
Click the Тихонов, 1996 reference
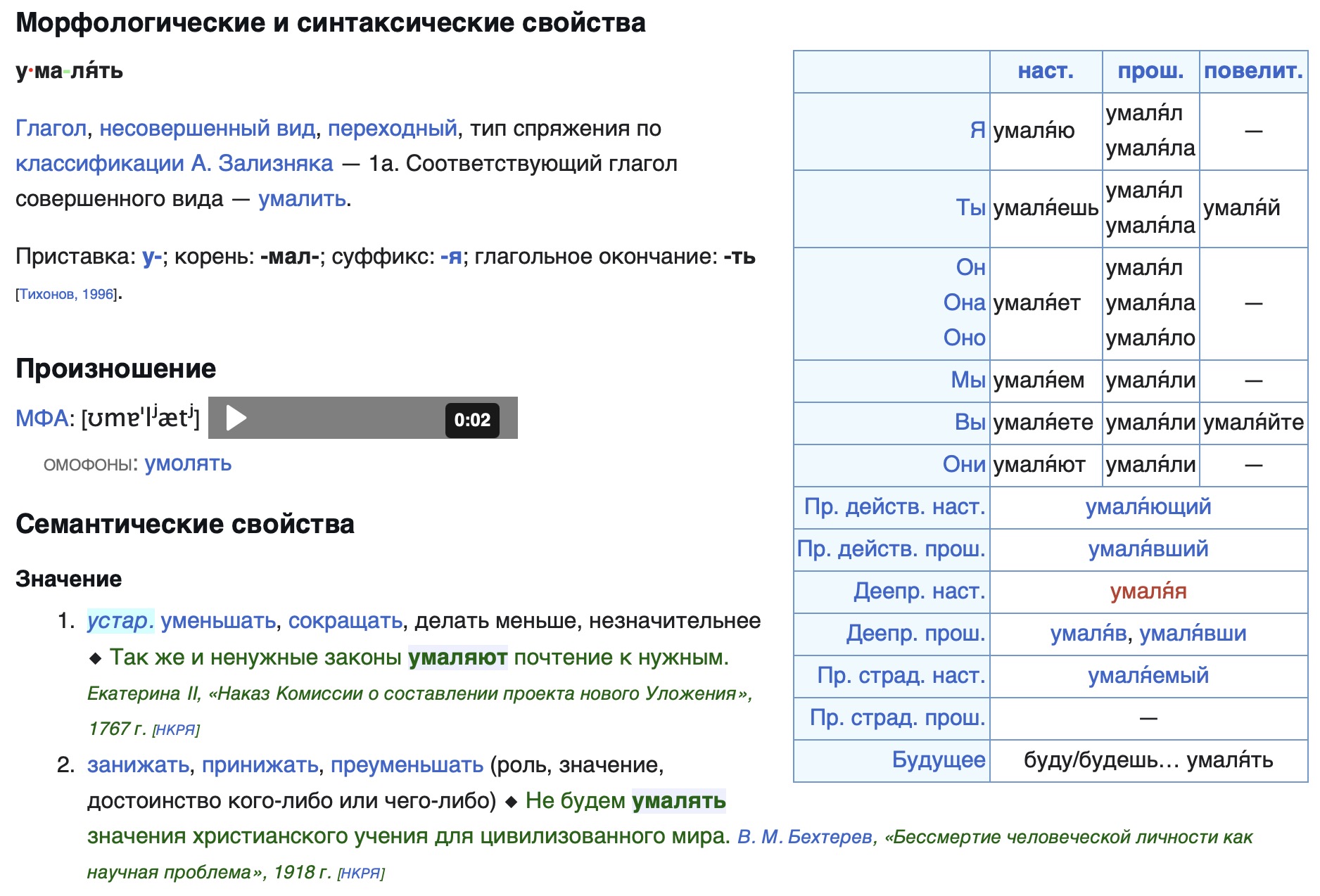(x=66, y=295)
